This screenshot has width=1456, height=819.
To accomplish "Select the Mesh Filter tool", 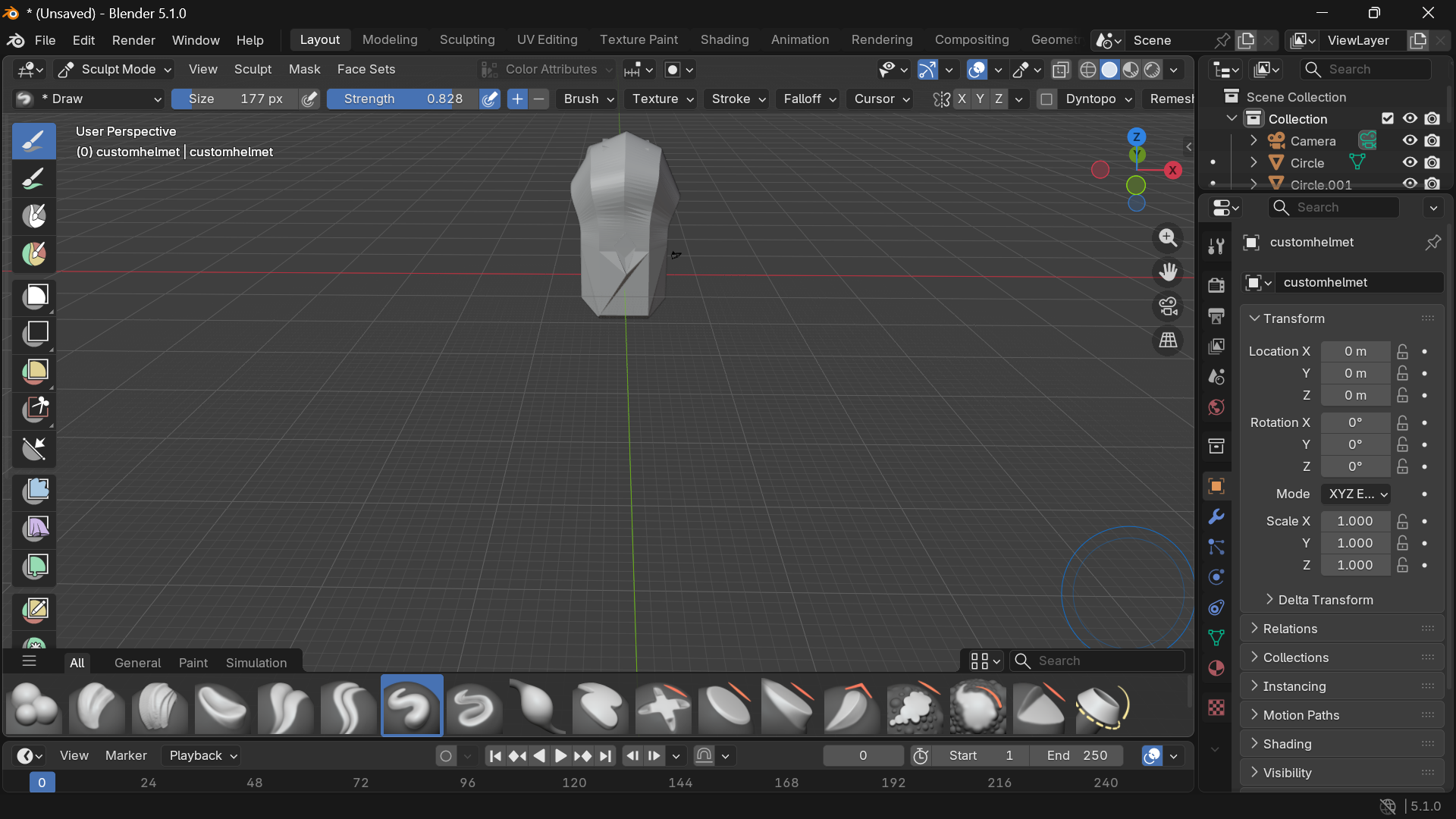I will 34,490.
